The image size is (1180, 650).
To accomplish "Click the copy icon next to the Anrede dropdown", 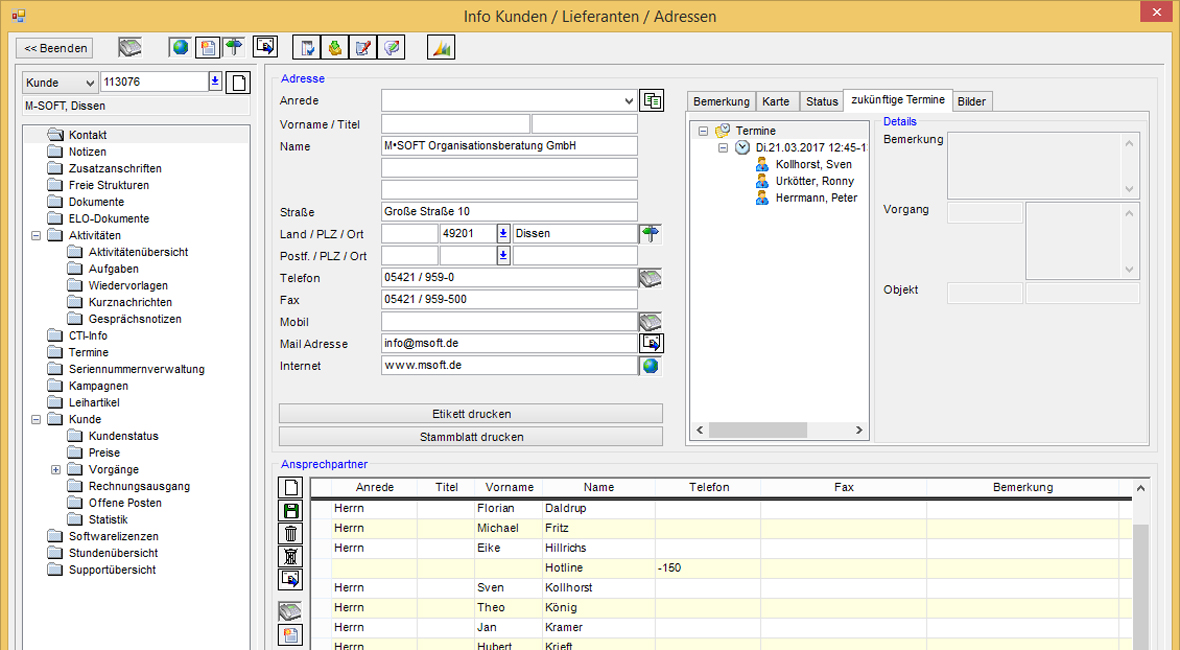I will pos(652,100).
